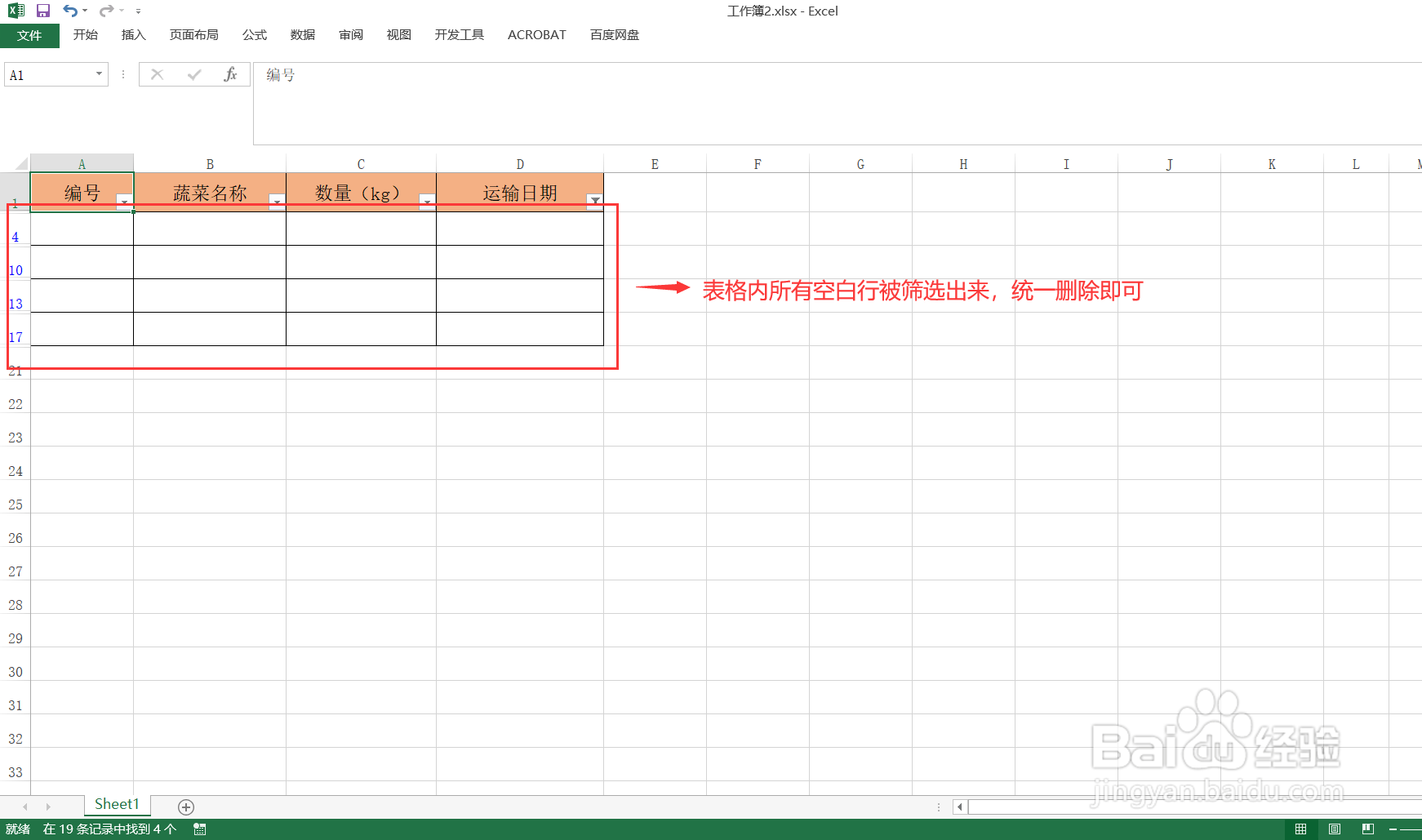Viewport: 1422px width, 840px height.
Task: Switch to Page Layout view icon
Action: pos(1335,829)
